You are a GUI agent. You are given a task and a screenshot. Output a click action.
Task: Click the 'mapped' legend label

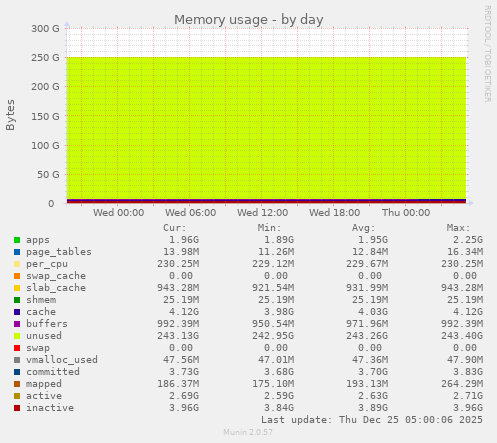[x=44, y=384]
